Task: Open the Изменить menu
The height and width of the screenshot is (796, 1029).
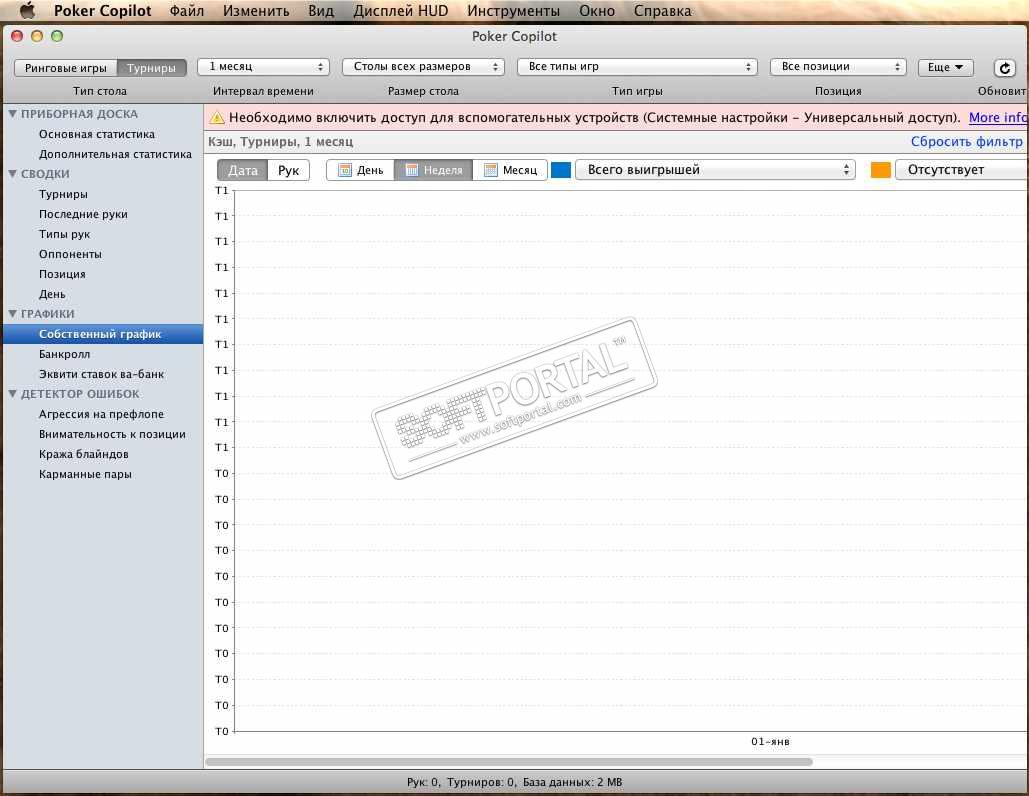Action: pos(256,11)
